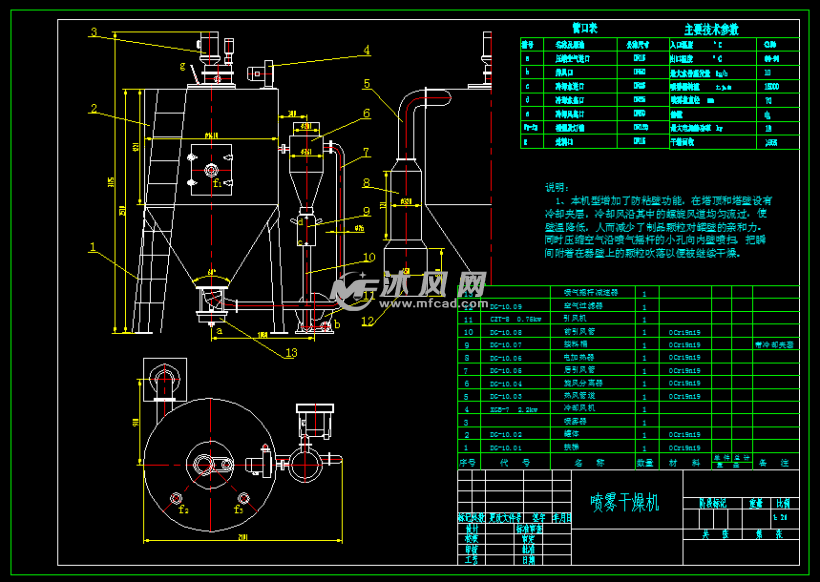Click the fan symbol above plan view circle

[165, 381]
